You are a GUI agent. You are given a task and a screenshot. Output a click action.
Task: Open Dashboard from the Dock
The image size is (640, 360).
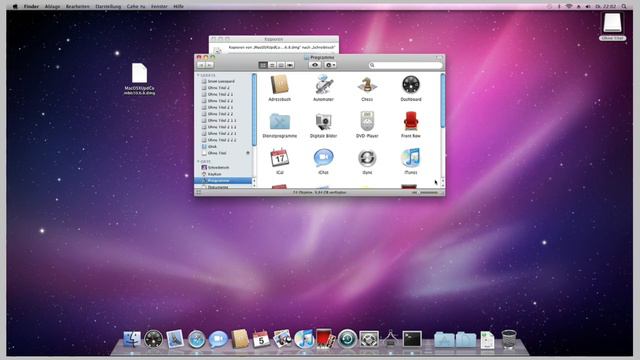(x=153, y=339)
